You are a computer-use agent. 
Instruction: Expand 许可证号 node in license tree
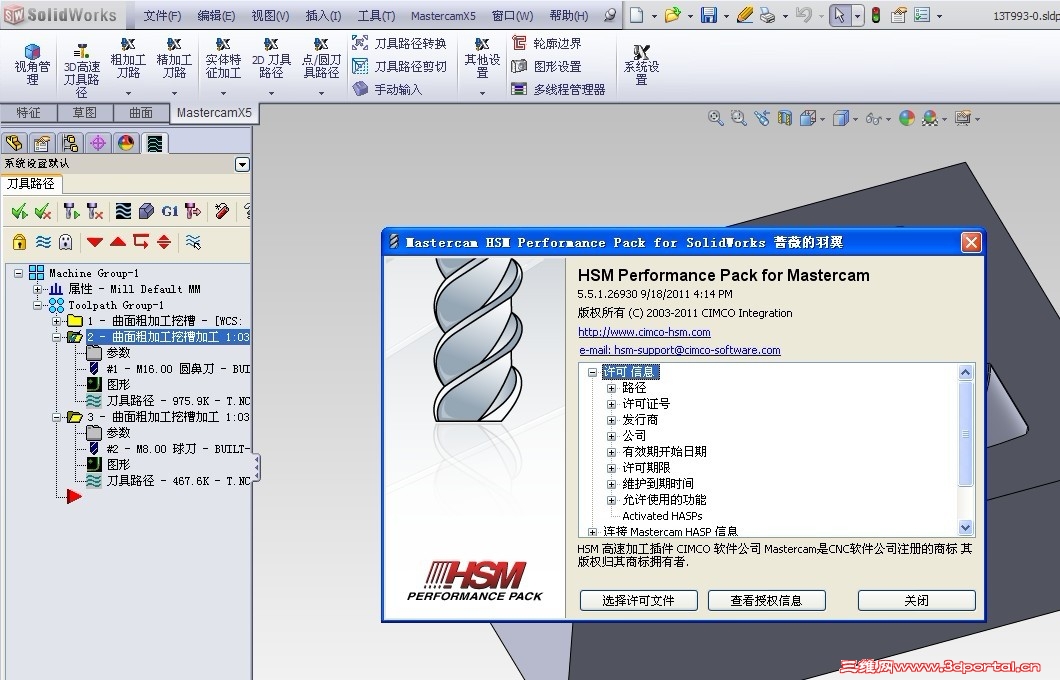pyautogui.click(x=611, y=404)
